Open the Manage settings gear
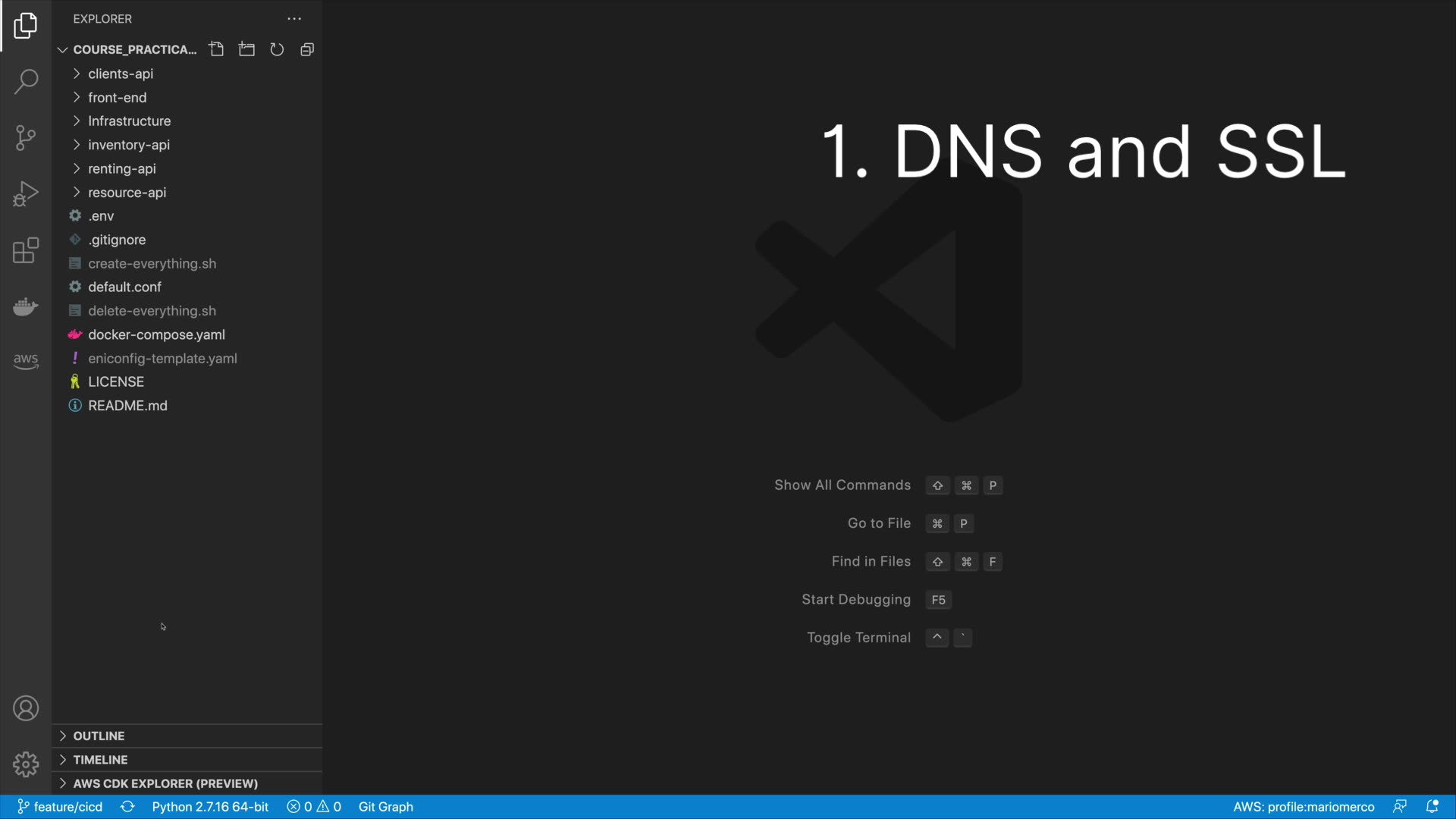The image size is (1456, 819). [26, 764]
